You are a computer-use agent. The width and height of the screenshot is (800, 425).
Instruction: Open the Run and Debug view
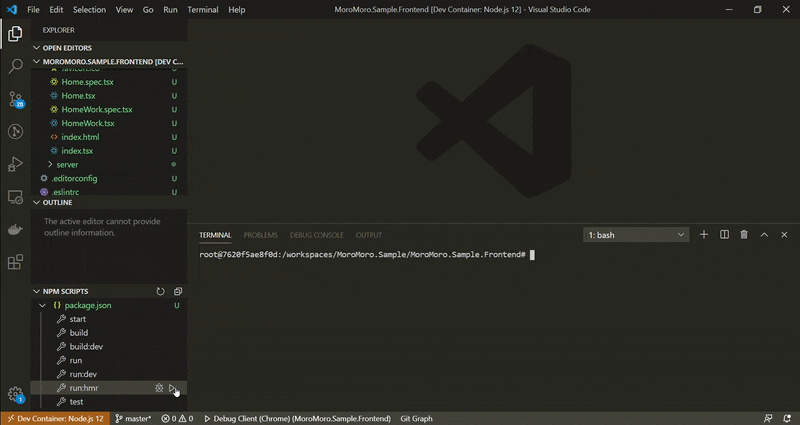coord(15,164)
